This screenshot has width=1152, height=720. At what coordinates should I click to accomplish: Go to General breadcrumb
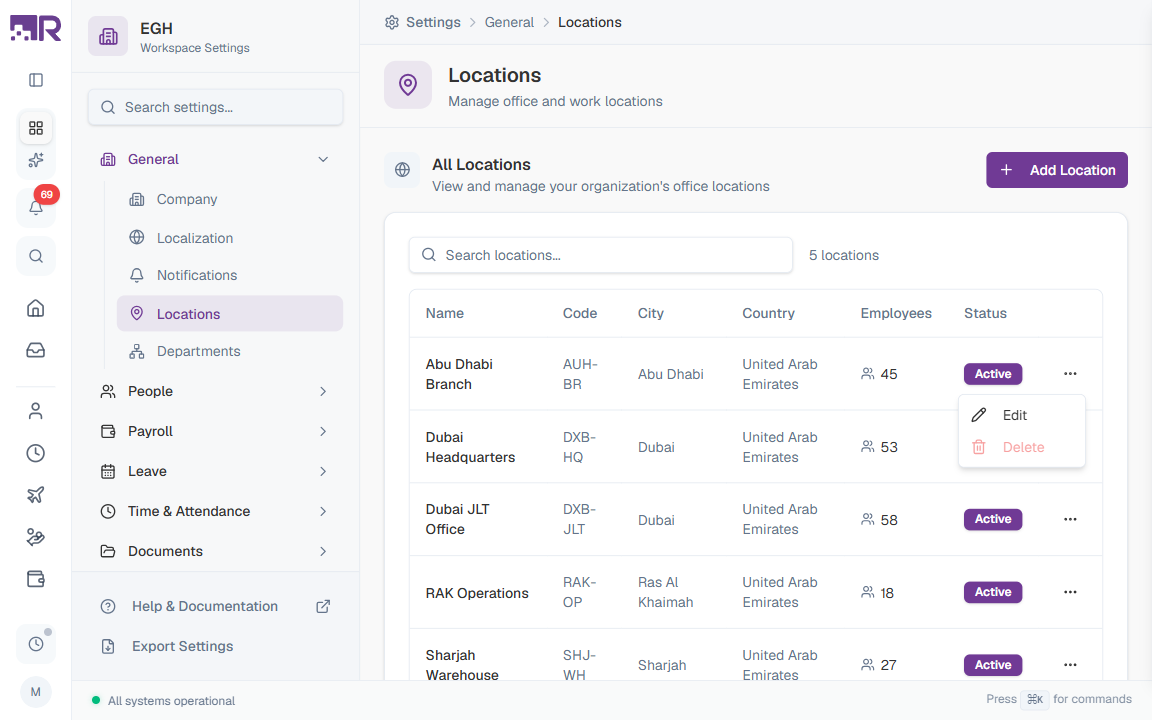tap(509, 23)
